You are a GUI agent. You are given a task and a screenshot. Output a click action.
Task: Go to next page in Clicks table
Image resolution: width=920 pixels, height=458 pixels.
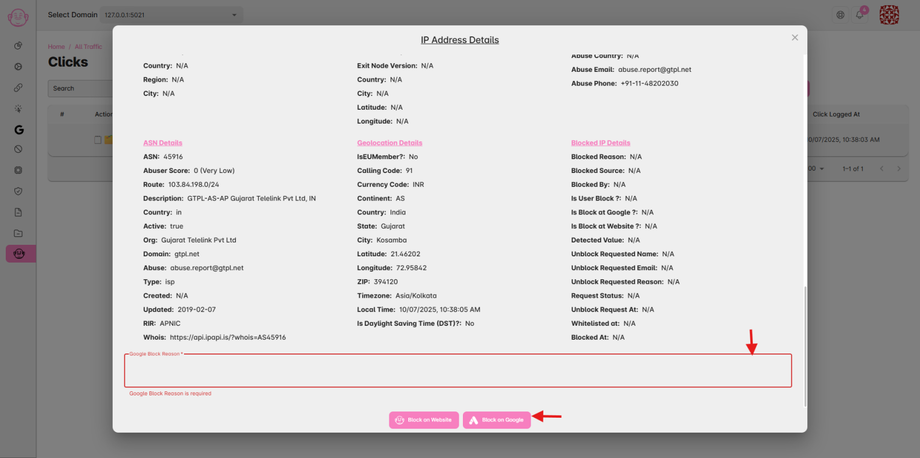pos(899,169)
